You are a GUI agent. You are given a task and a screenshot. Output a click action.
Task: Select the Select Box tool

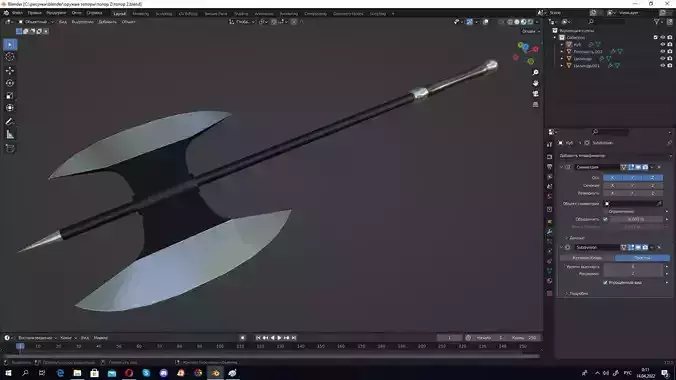point(10,44)
